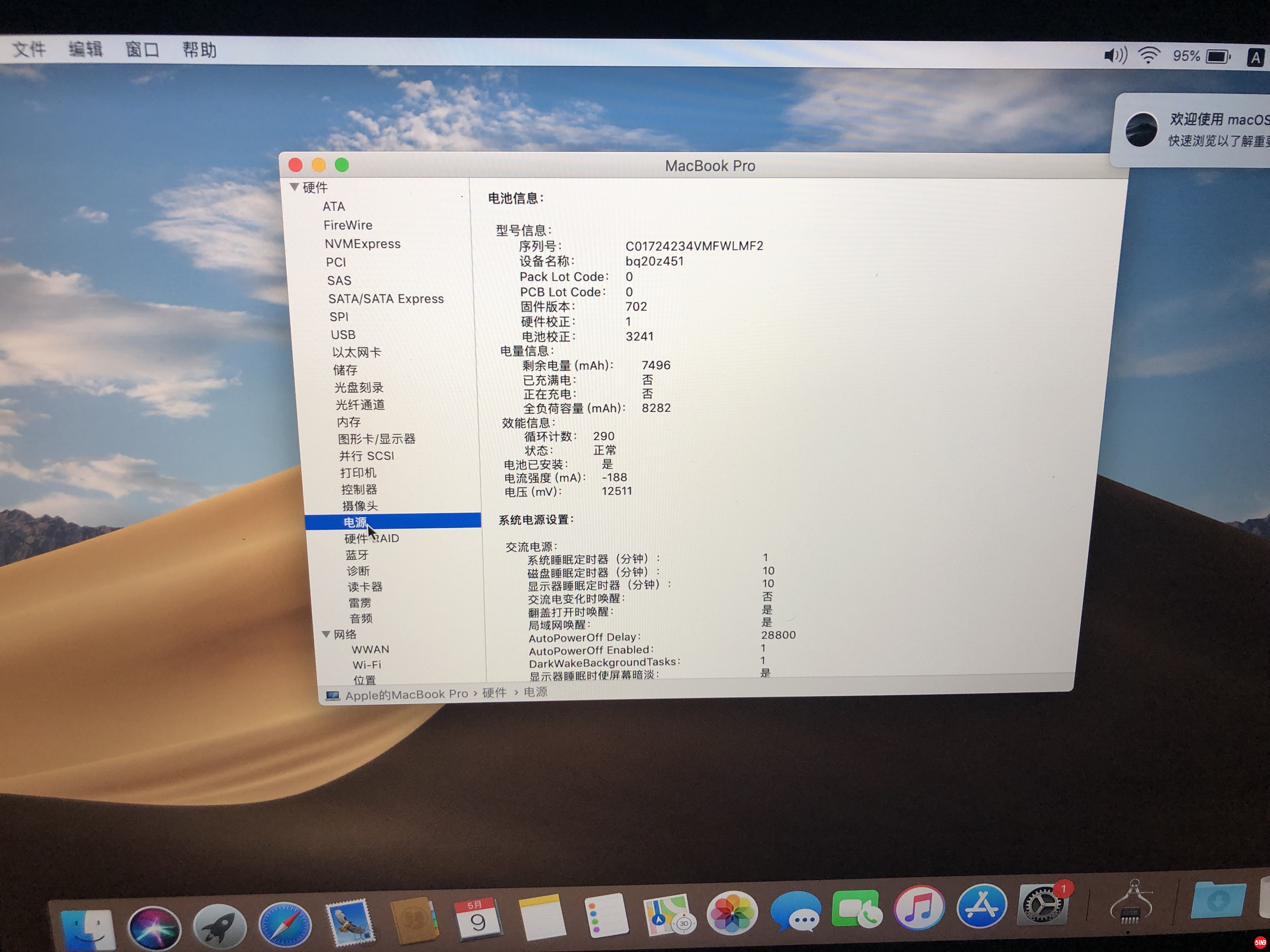This screenshot has height=952, width=1270.
Task: Open Safari from the dock
Action: (x=285, y=924)
